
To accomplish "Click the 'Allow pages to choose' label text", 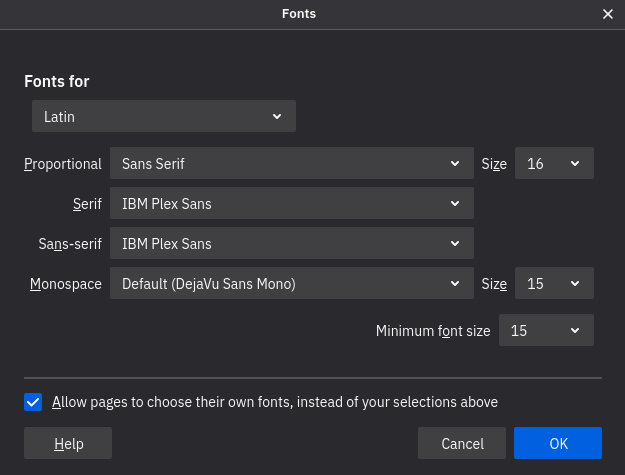I will click(275, 402).
